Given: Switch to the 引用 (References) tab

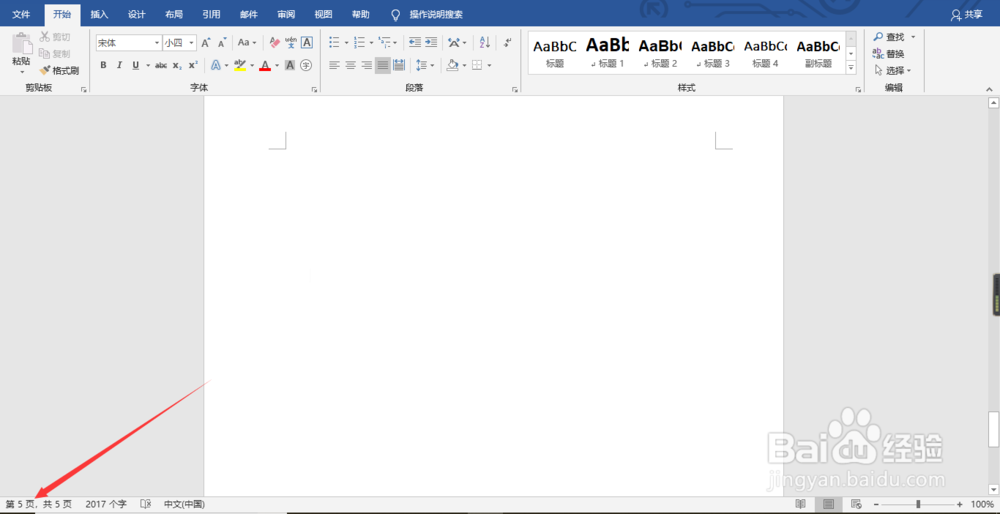Looking at the screenshot, I should (x=211, y=14).
